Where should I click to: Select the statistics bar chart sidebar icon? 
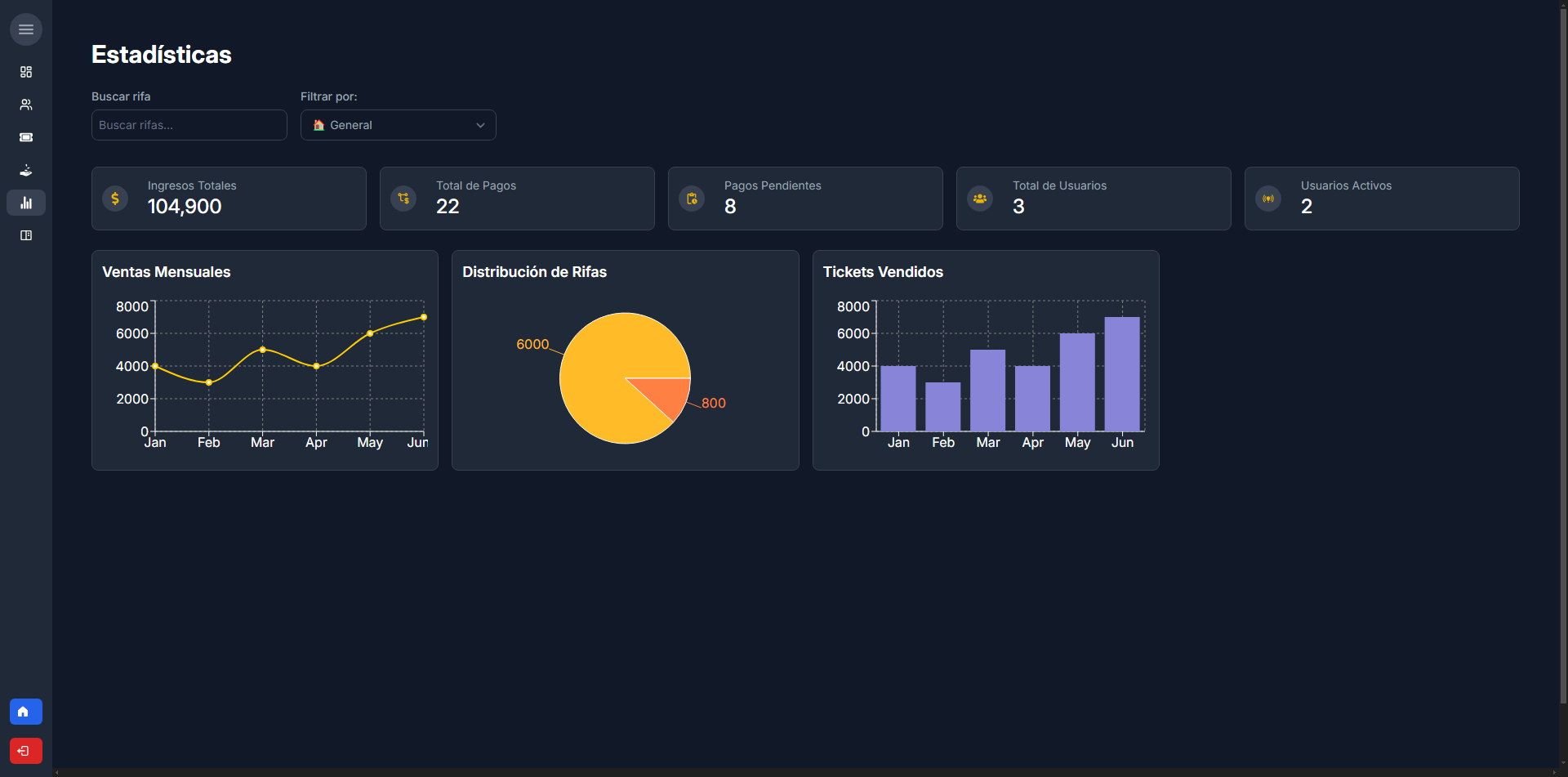click(x=26, y=203)
